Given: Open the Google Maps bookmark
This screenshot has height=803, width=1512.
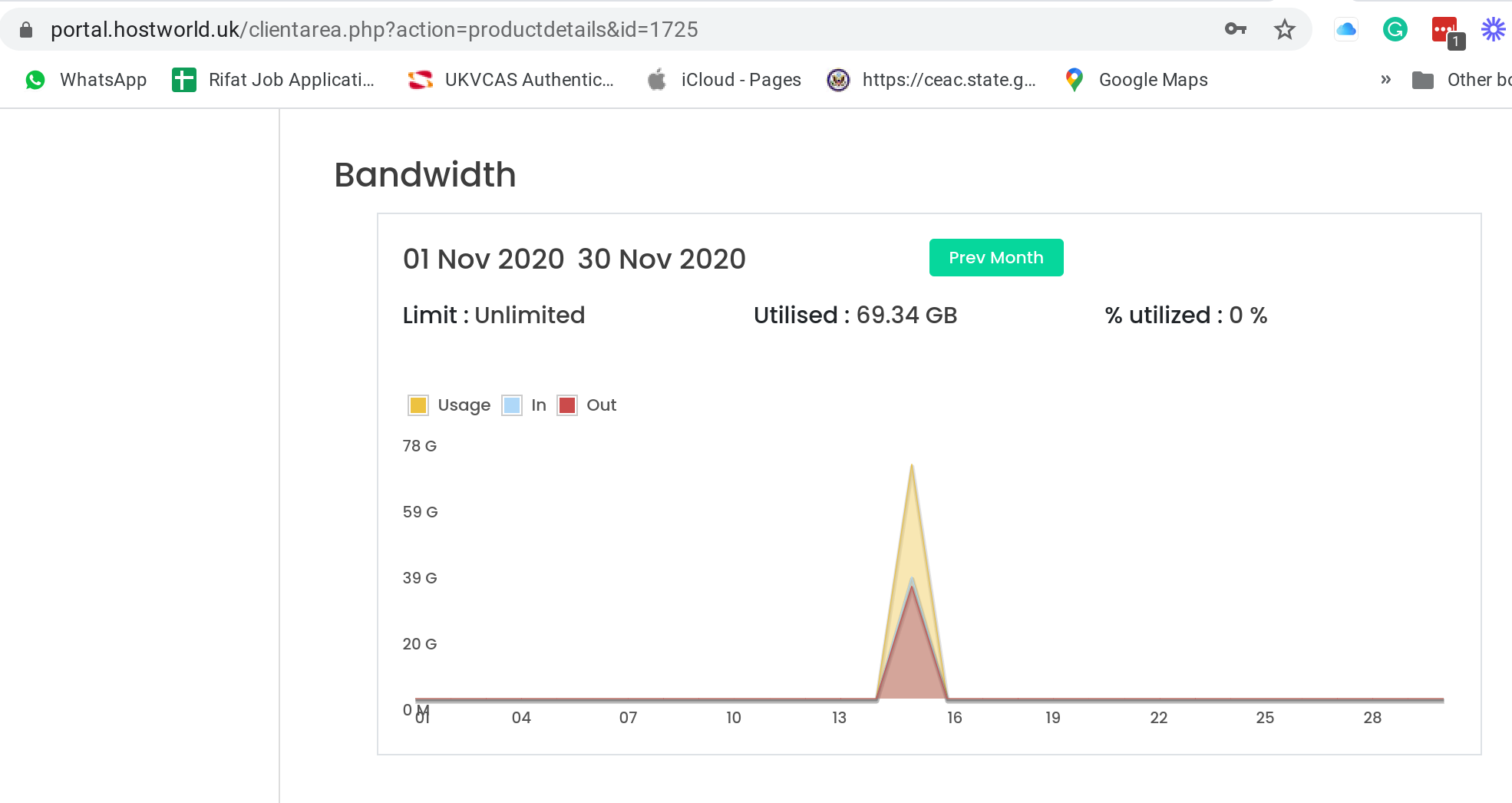Looking at the screenshot, I should [x=1136, y=80].
